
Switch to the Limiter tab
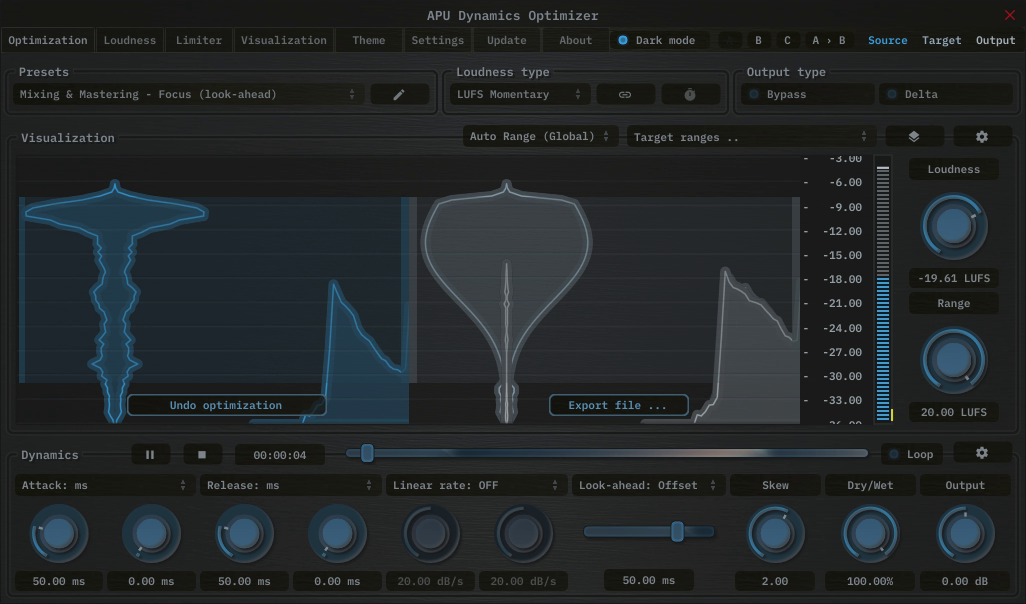point(199,40)
